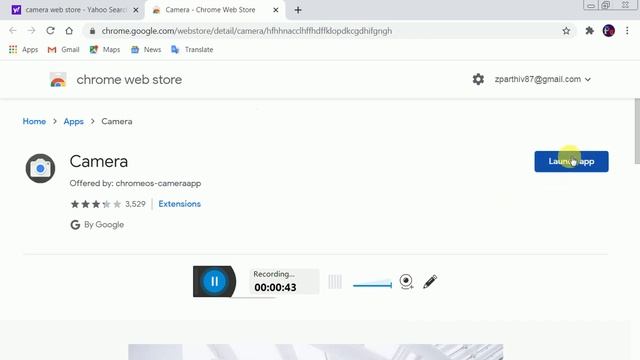Open Web Store settings gear
Image resolution: width=640 pixels, height=360 pixels.
478,79
